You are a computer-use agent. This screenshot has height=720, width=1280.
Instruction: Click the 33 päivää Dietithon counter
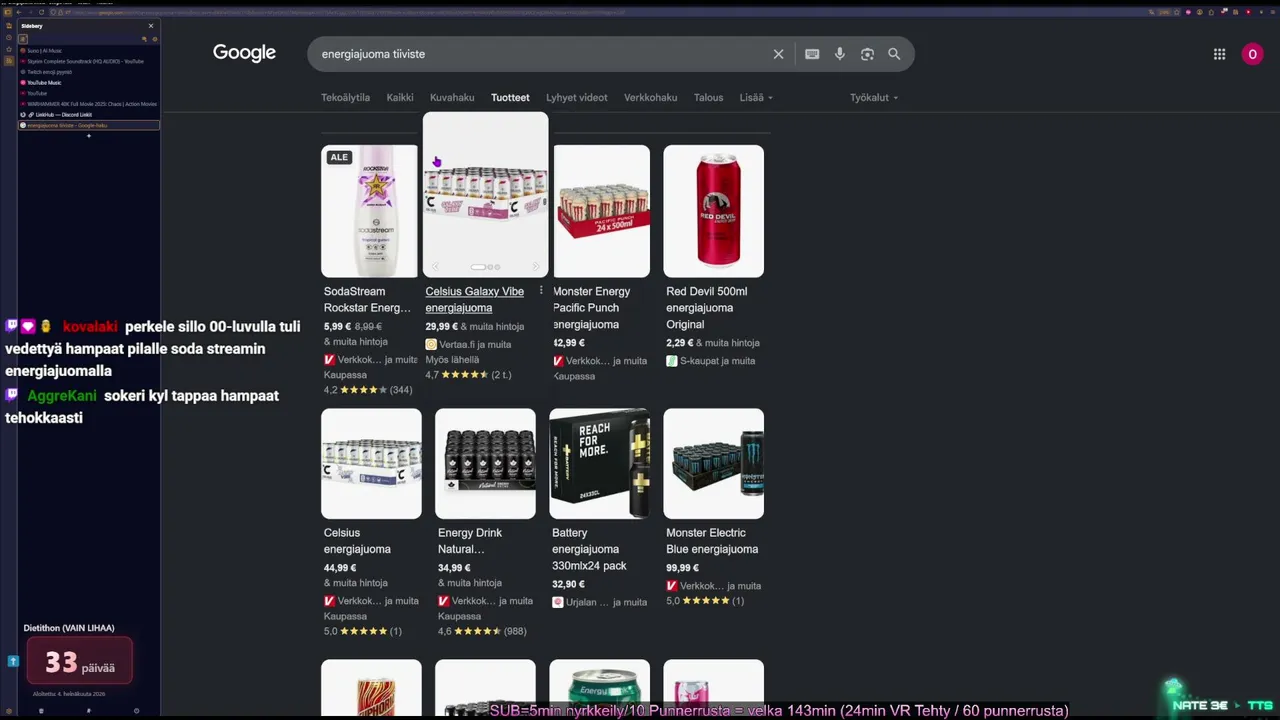(79, 662)
